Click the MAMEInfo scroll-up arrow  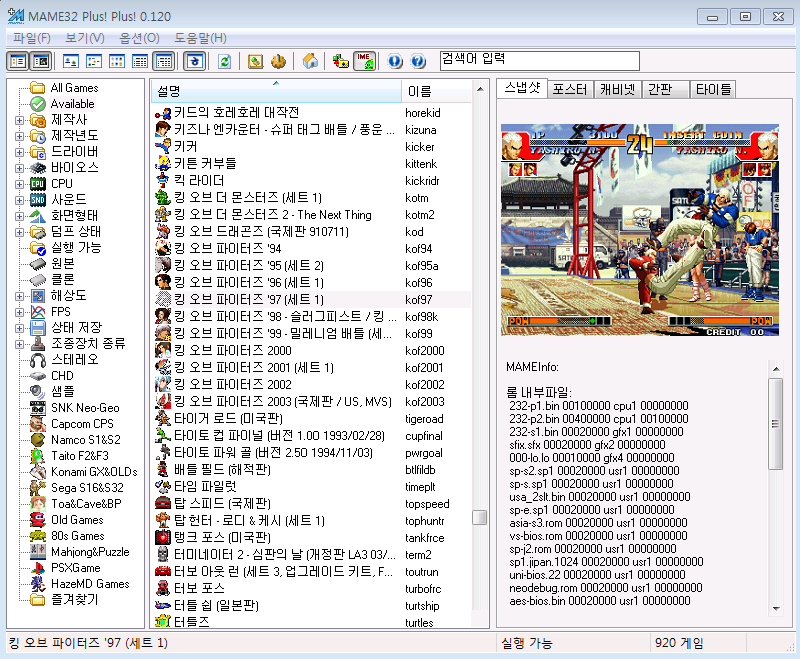click(x=776, y=368)
